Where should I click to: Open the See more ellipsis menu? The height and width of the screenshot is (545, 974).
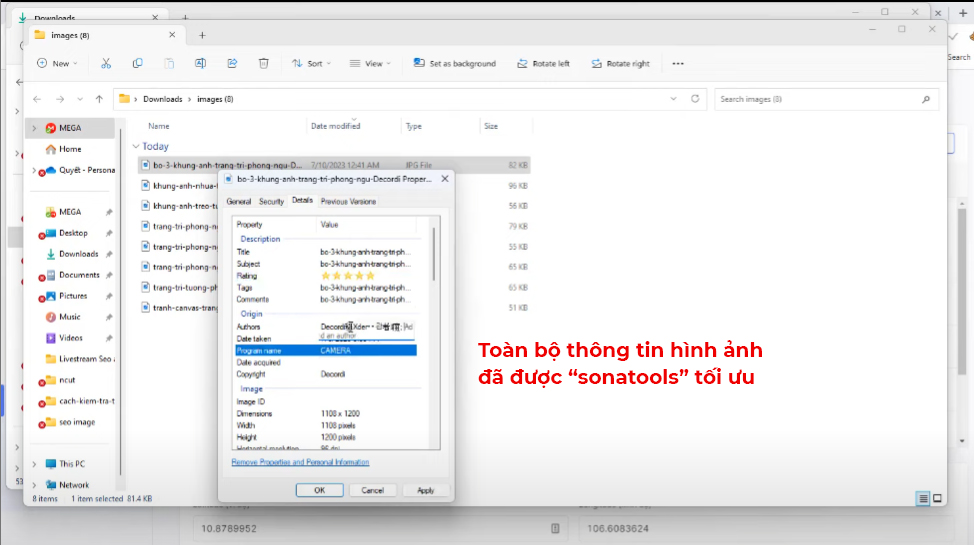678,63
